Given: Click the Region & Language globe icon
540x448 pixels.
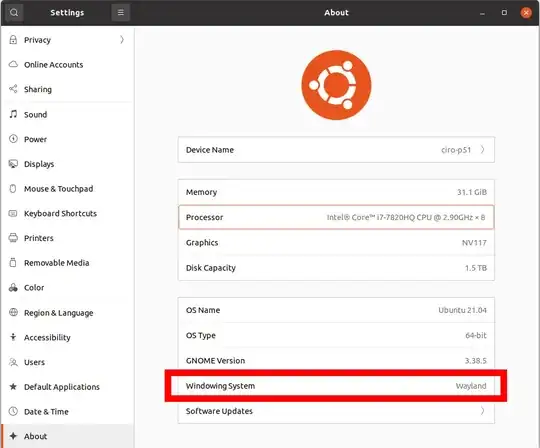Looking at the screenshot, I should [13, 312].
